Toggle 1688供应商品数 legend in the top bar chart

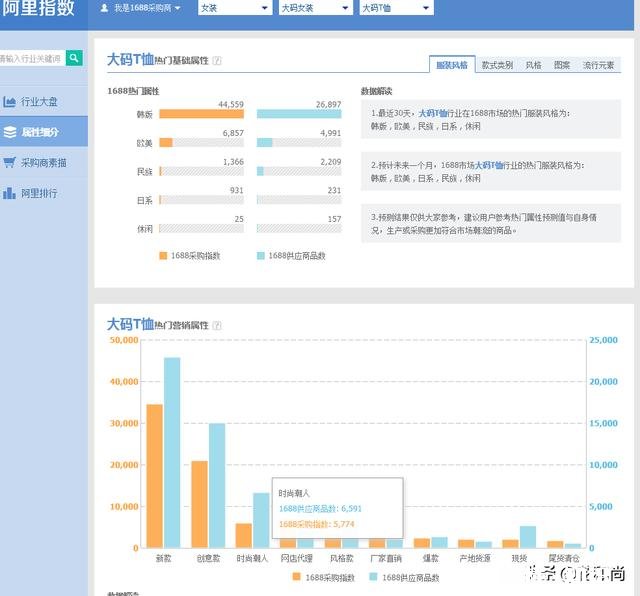coord(290,256)
